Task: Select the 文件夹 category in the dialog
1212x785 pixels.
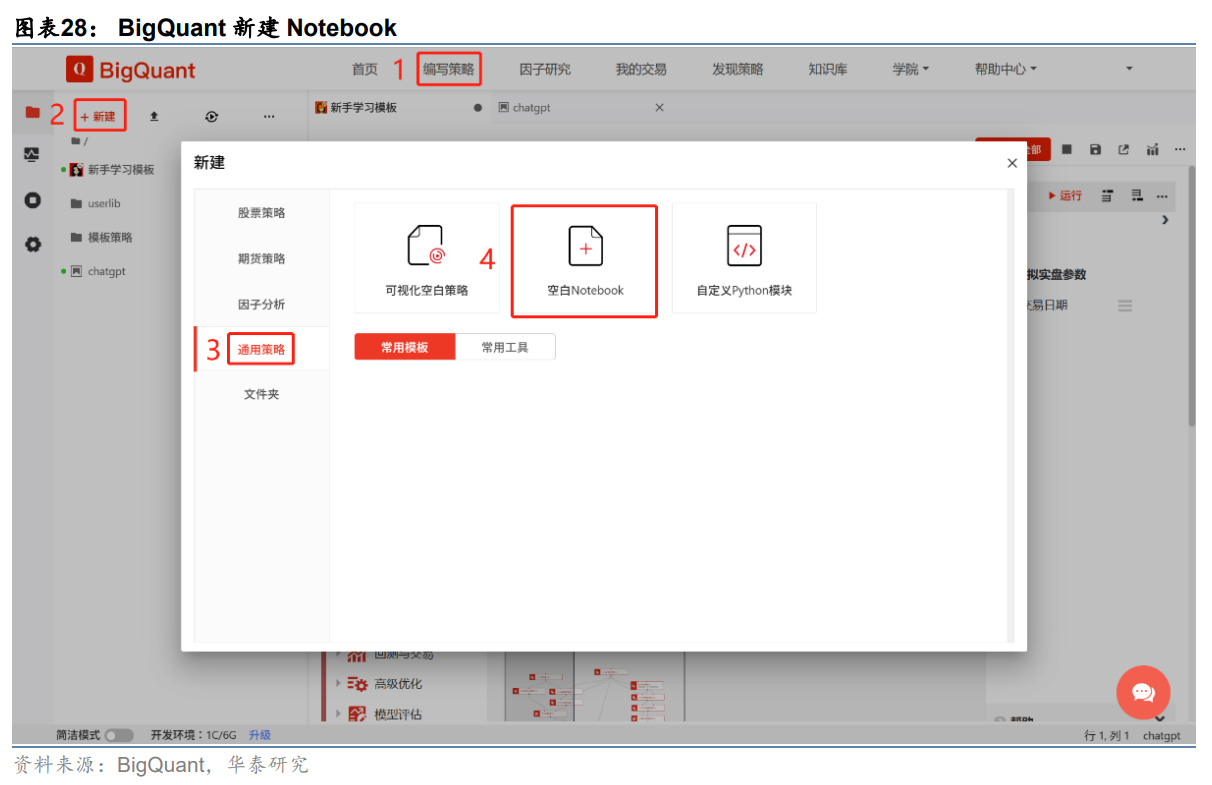Action: [x=262, y=394]
